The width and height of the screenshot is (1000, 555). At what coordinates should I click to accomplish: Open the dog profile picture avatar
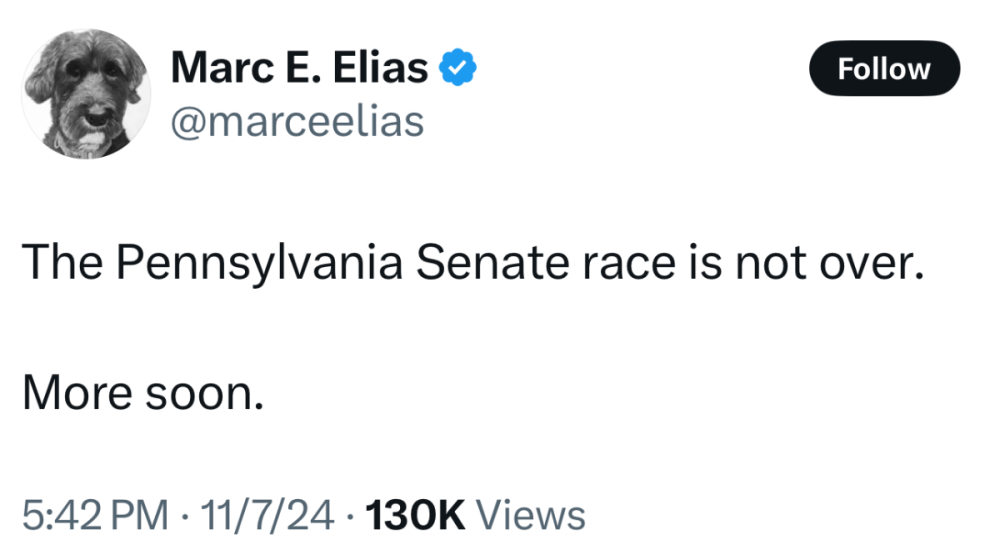(85, 95)
